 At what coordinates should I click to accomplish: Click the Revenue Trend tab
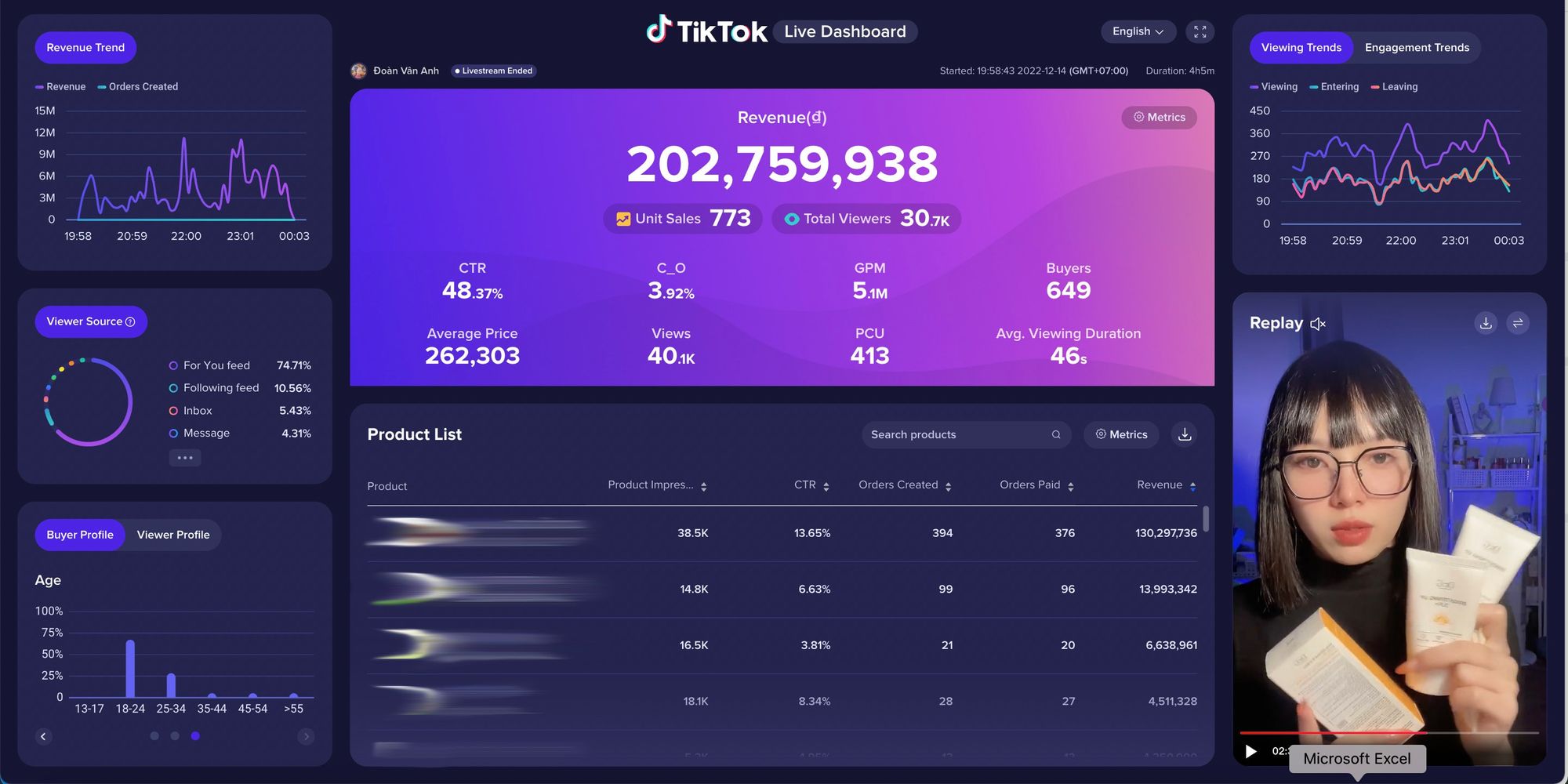pyautogui.click(x=85, y=48)
